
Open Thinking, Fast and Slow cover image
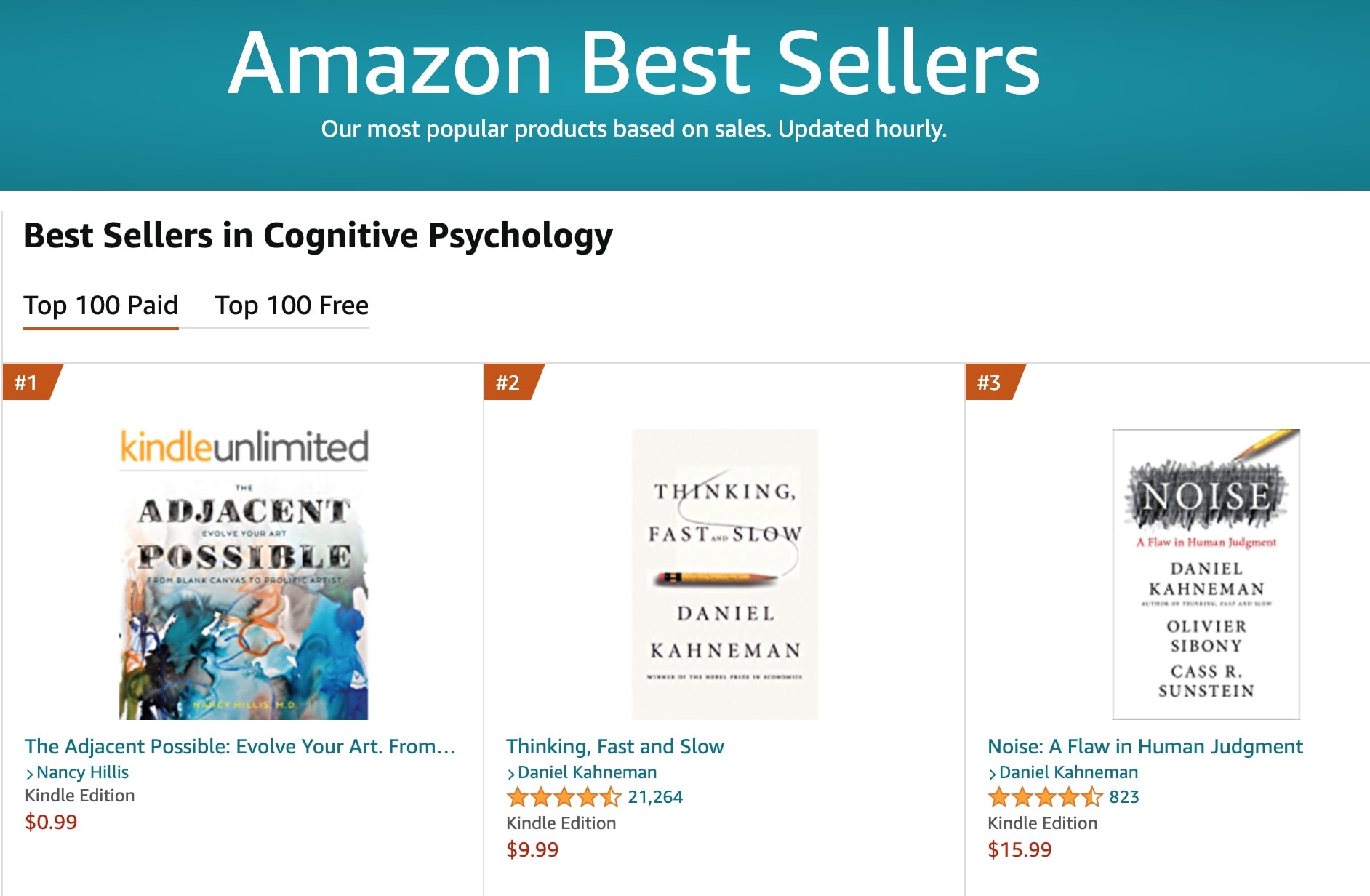point(725,575)
